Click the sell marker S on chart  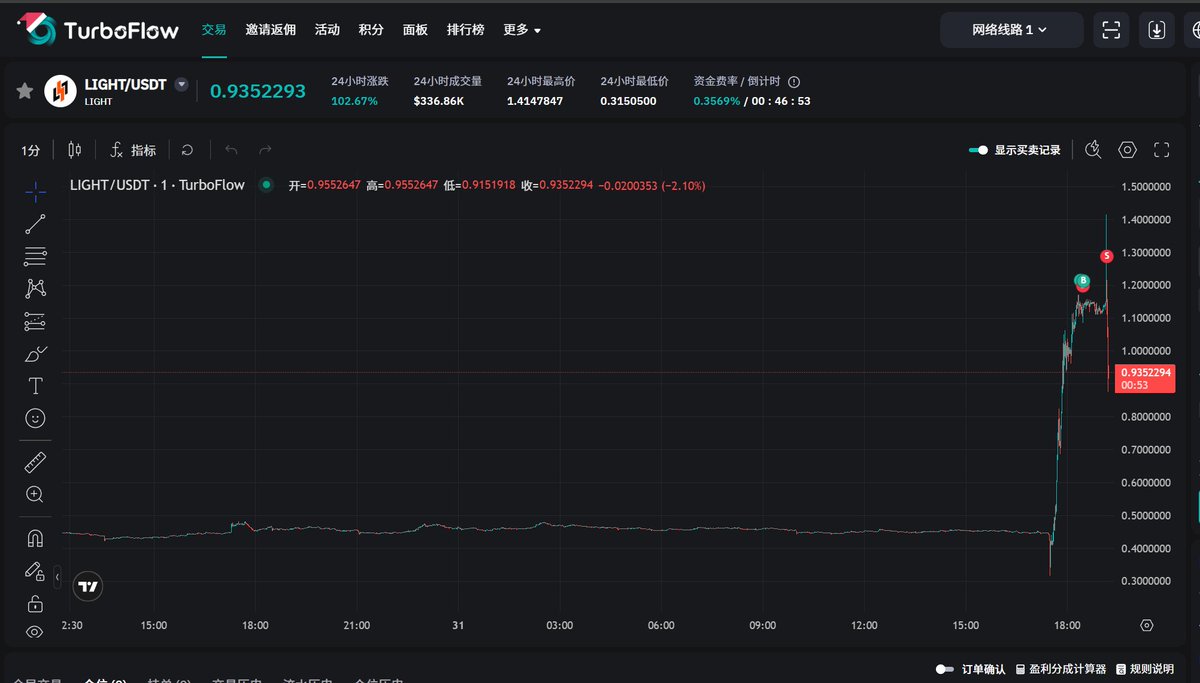pos(1106,256)
